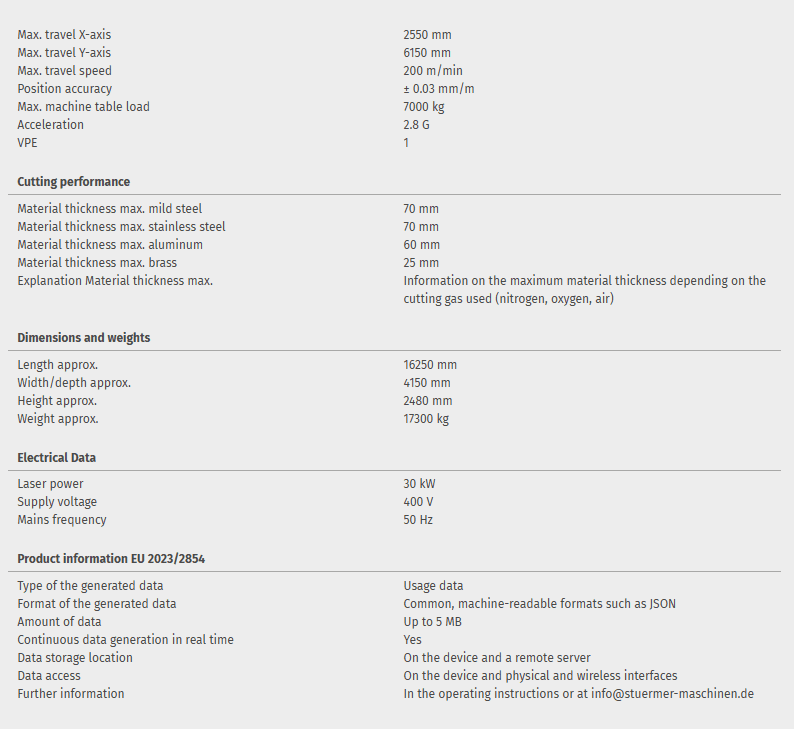Image resolution: width=794 pixels, height=729 pixels.
Task: Select the Mains frequency row label
Action: click(x=62, y=520)
